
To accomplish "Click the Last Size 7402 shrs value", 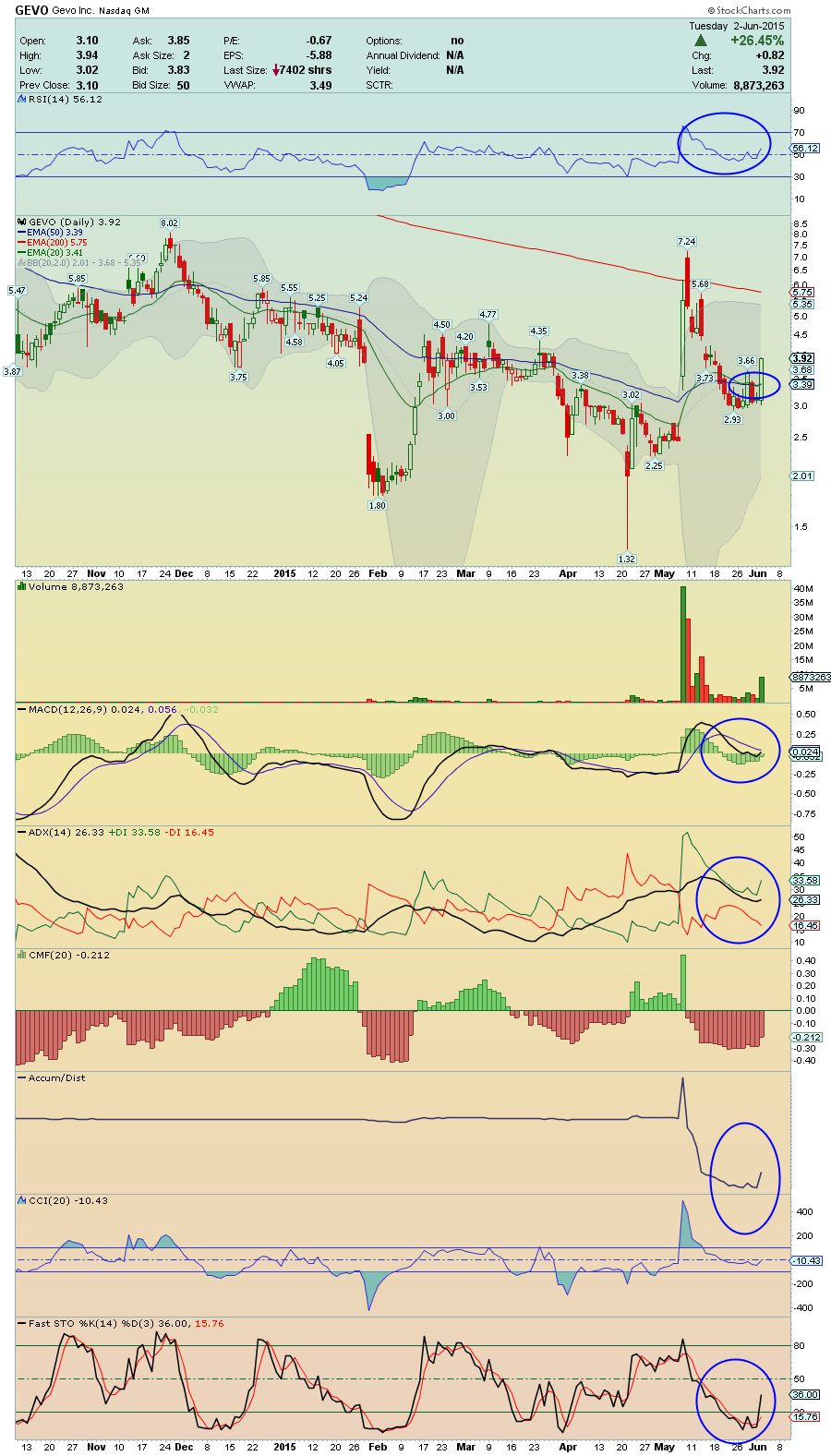I will pyautogui.click(x=306, y=70).
